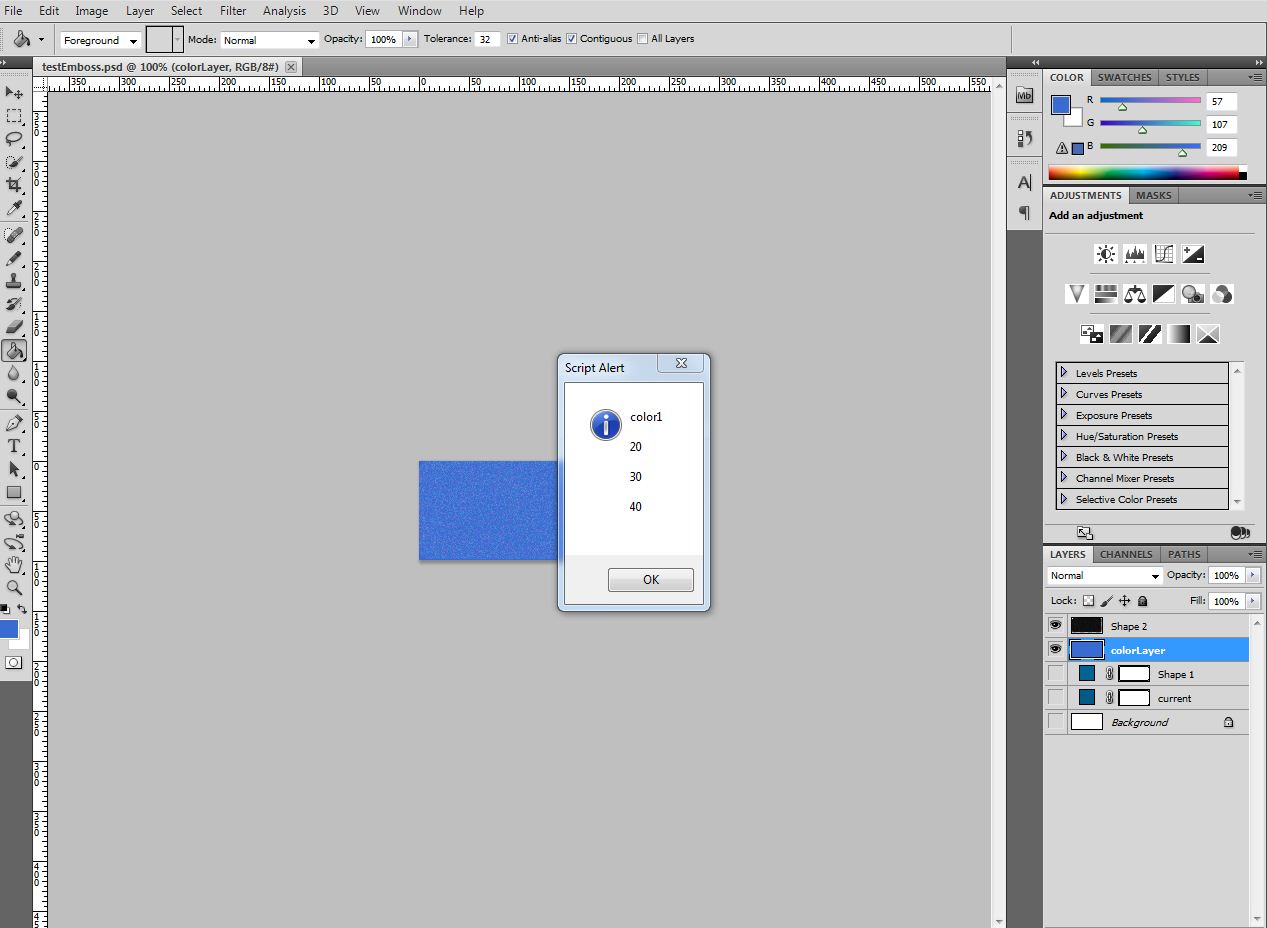Switch to the Masks tab
1267x928 pixels.
coord(1154,195)
